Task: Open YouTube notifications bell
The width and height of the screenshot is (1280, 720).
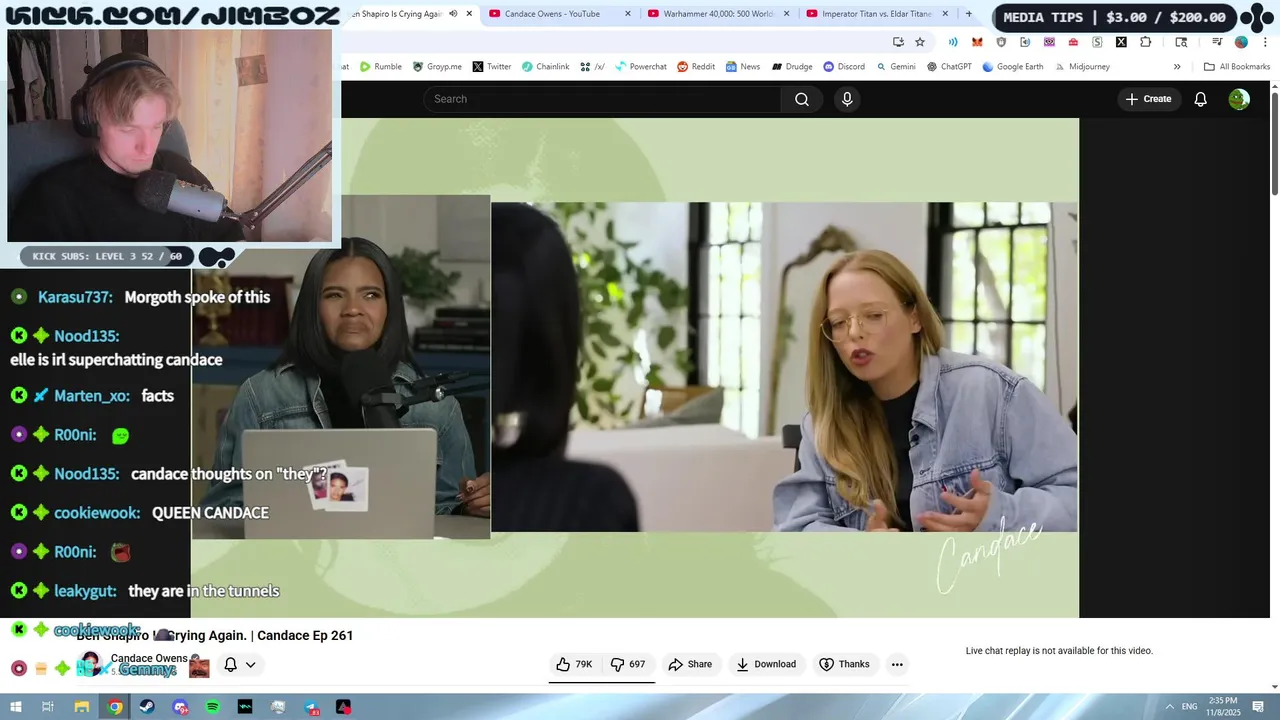Action: [1200, 99]
